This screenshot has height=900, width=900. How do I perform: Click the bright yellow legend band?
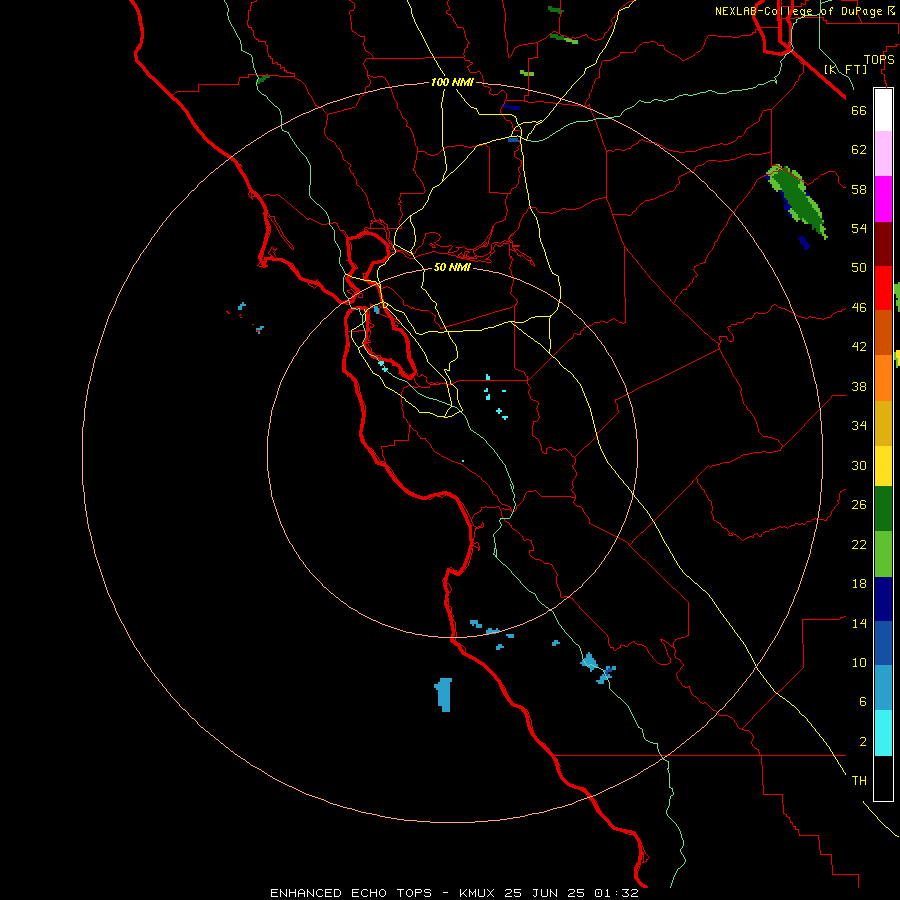(x=883, y=466)
